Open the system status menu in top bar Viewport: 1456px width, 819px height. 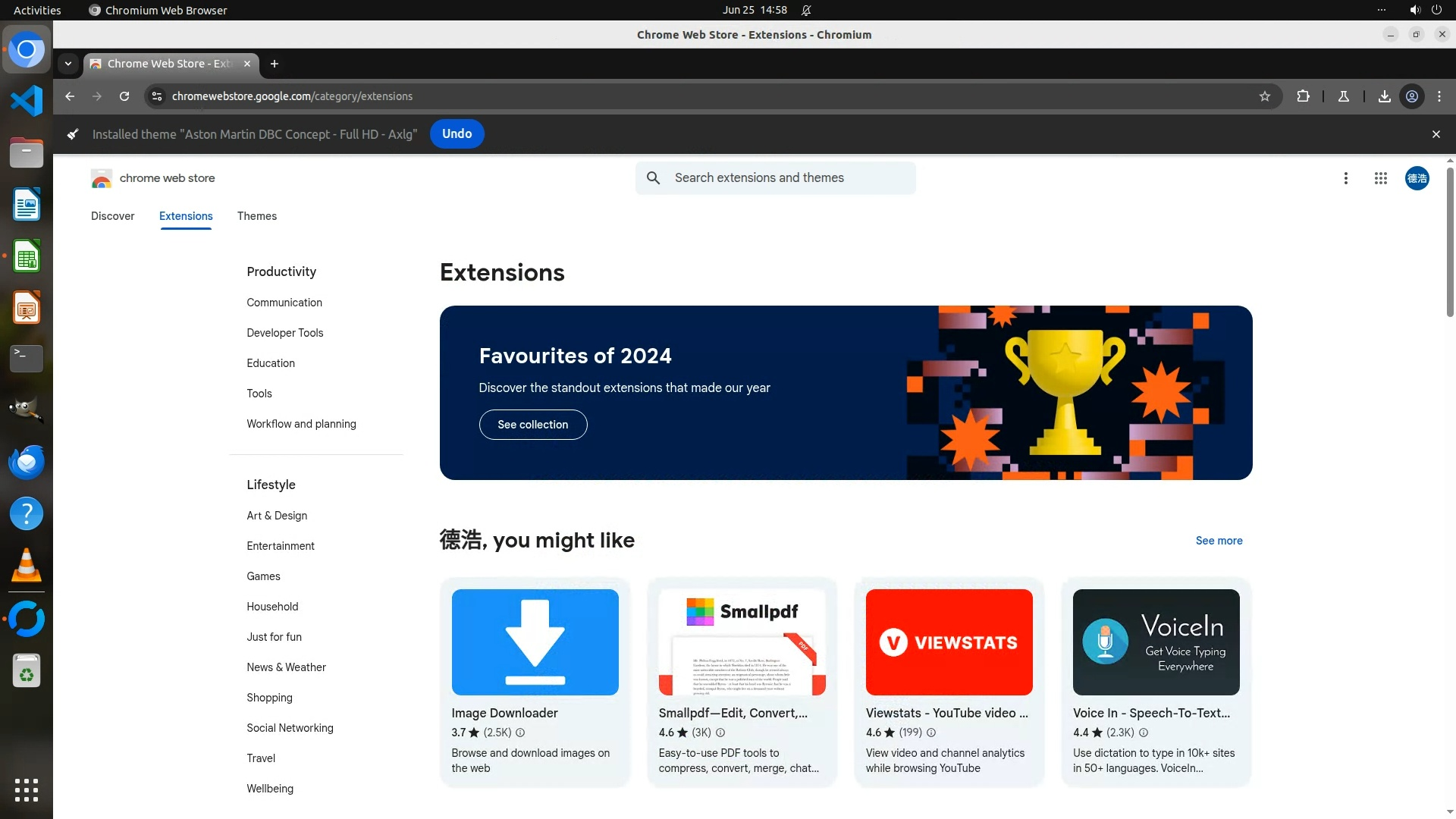click(x=1424, y=10)
